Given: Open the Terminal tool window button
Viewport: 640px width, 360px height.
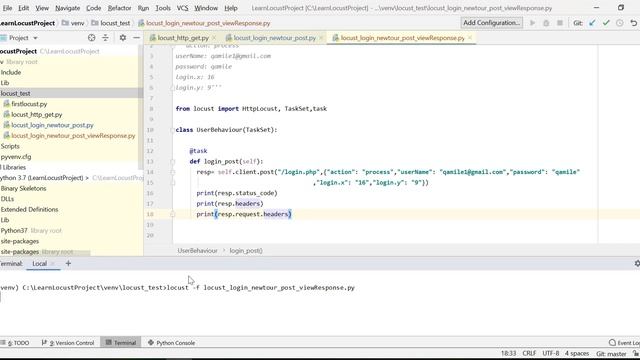Looking at the screenshot, I should click(x=121, y=343).
